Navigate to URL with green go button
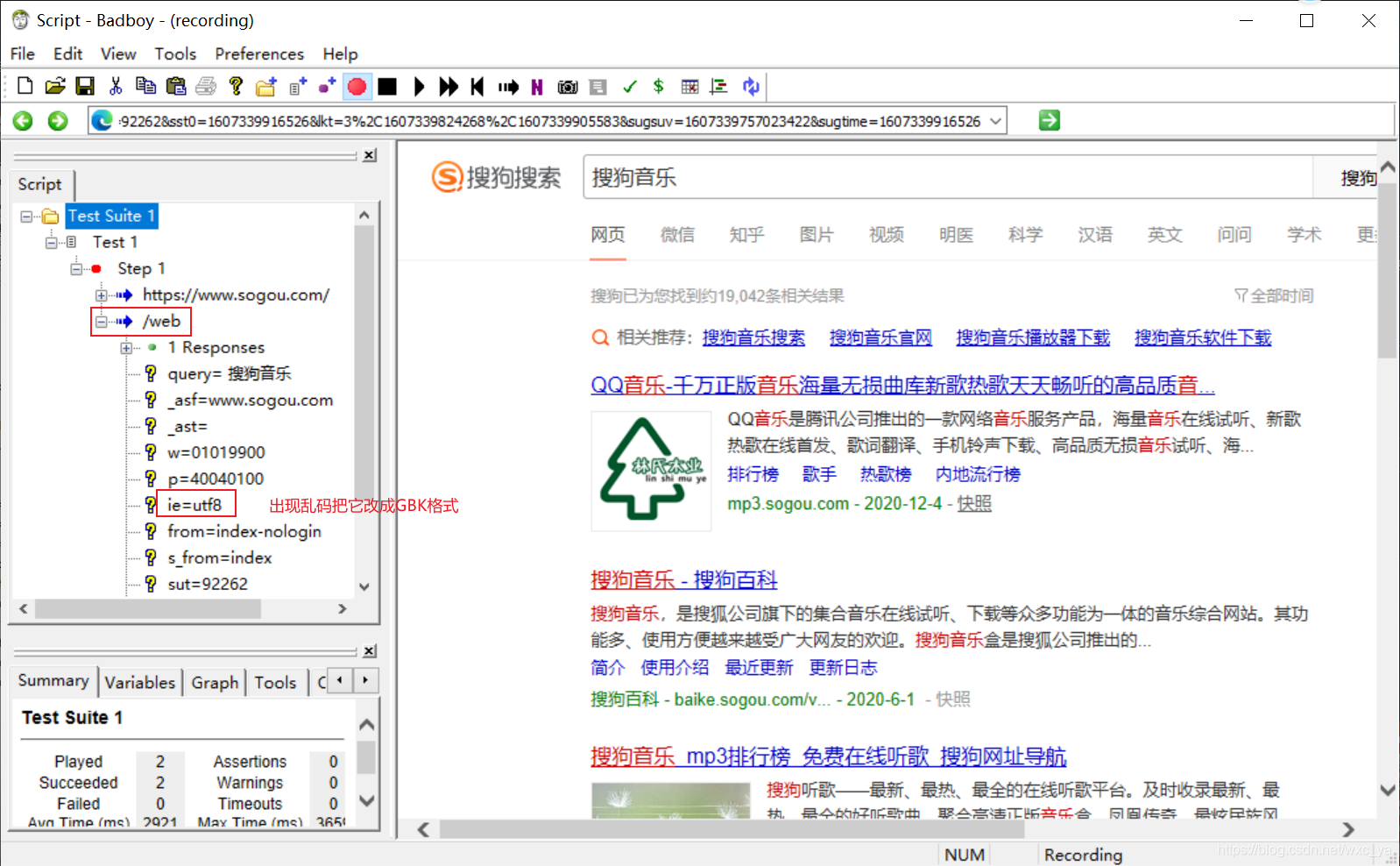The width and height of the screenshot is (1400, 866). pyautogui.click(x=1050, y=120)
